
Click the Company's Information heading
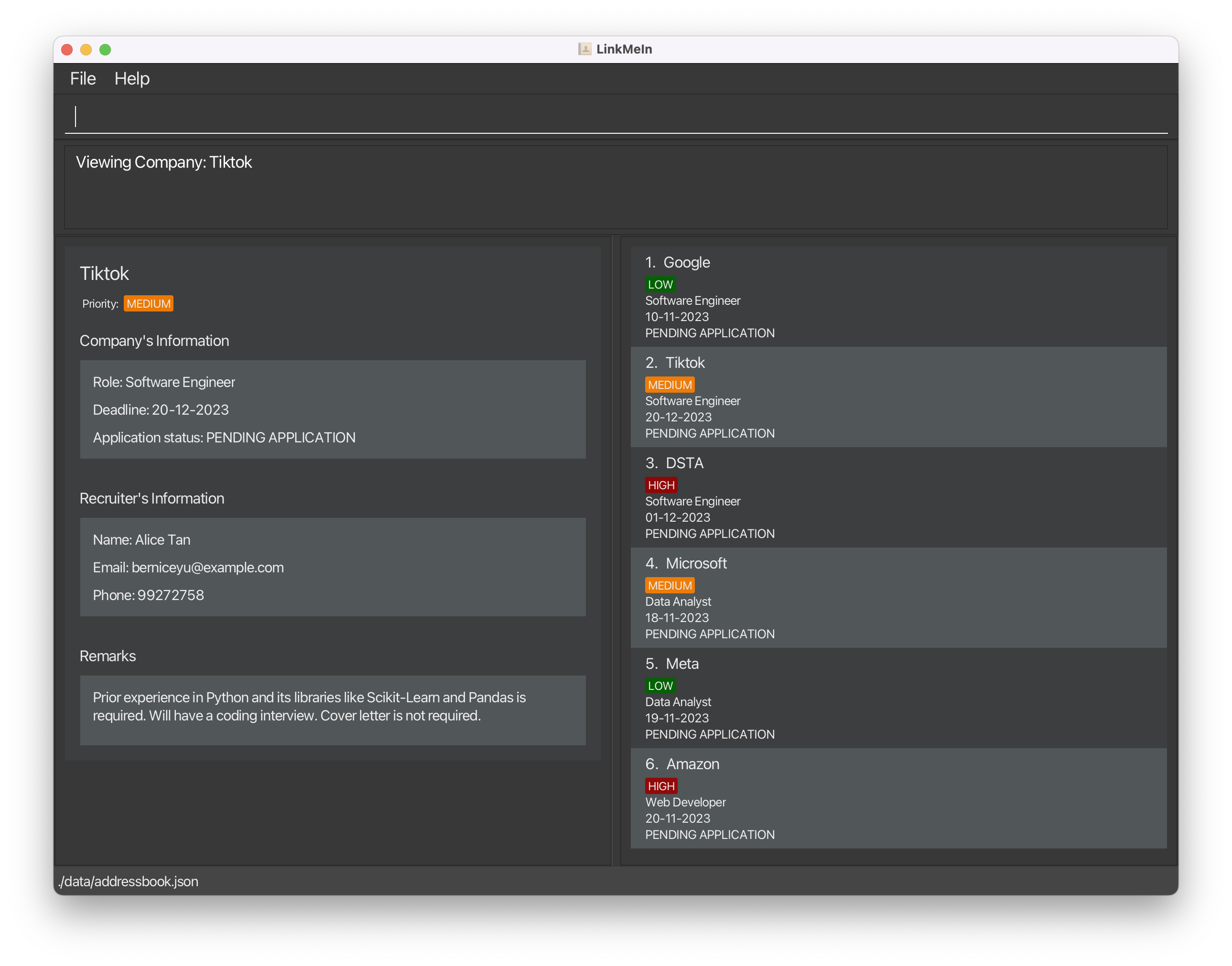click(154, 341)
